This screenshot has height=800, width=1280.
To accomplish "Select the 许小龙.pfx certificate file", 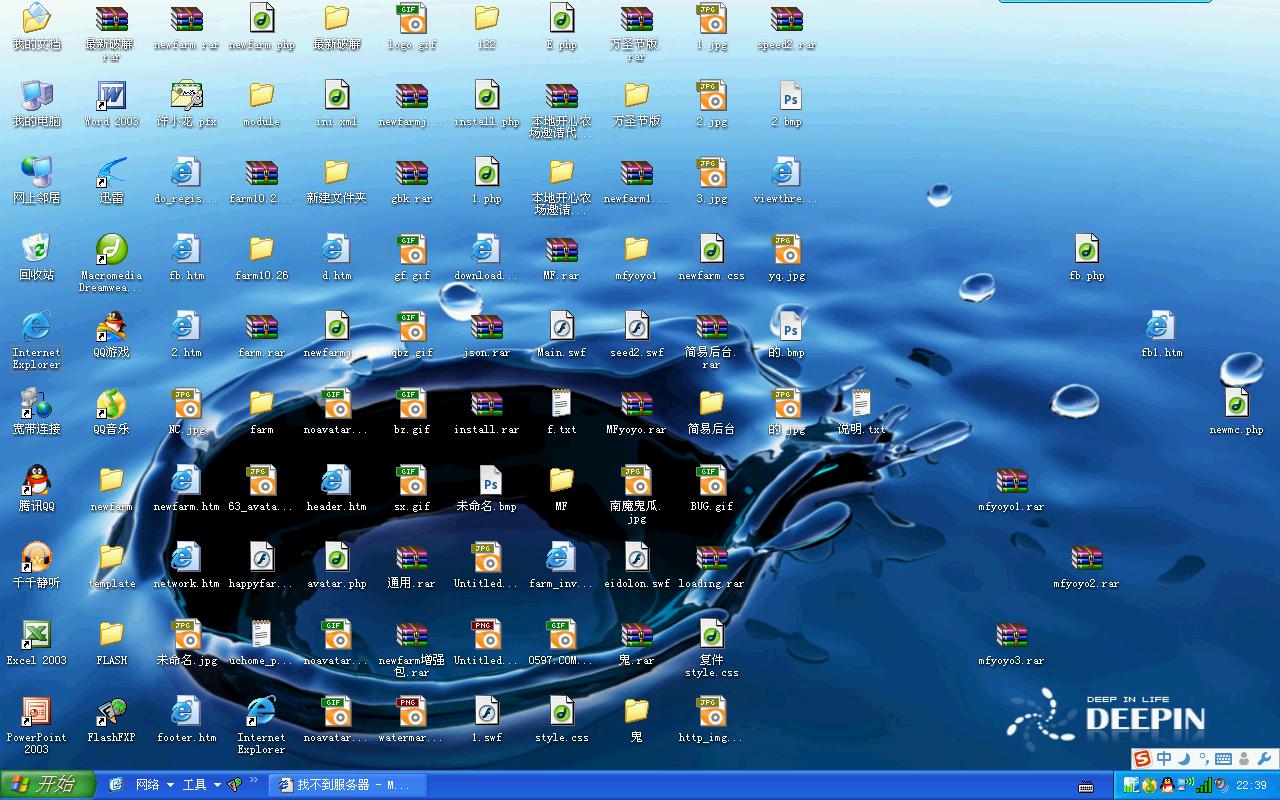I will [x=186, y=104].
